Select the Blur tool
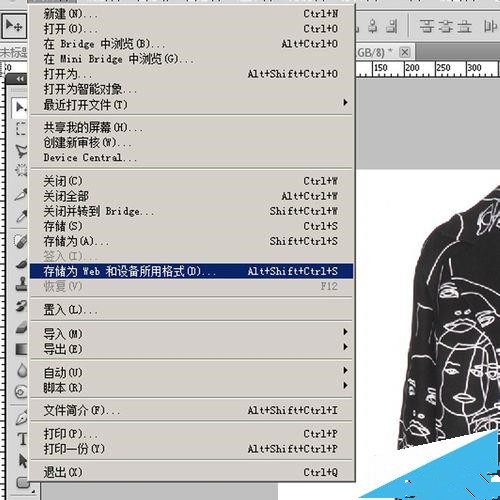 [x=21, y=370]
